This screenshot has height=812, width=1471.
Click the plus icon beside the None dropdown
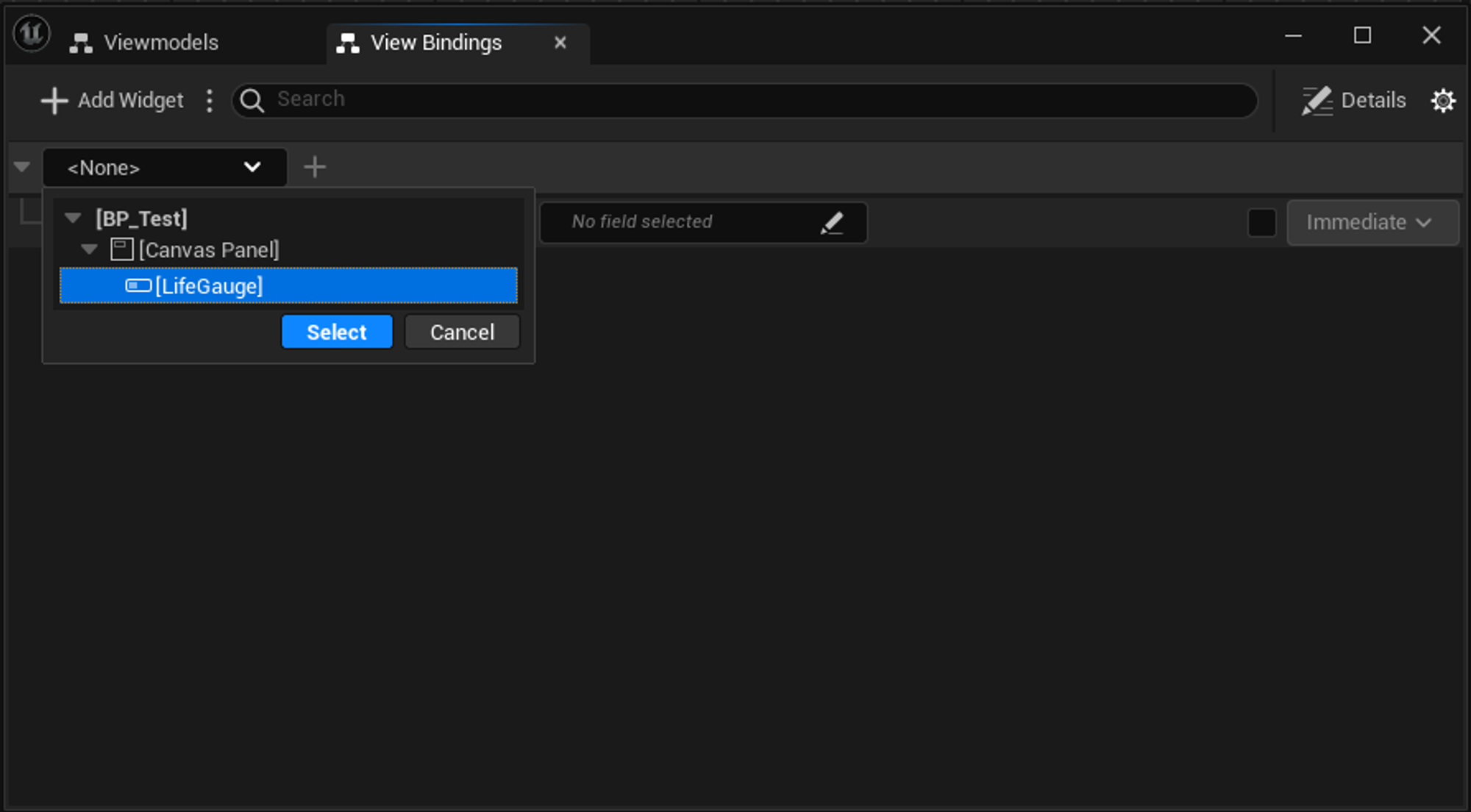(315, 167)
